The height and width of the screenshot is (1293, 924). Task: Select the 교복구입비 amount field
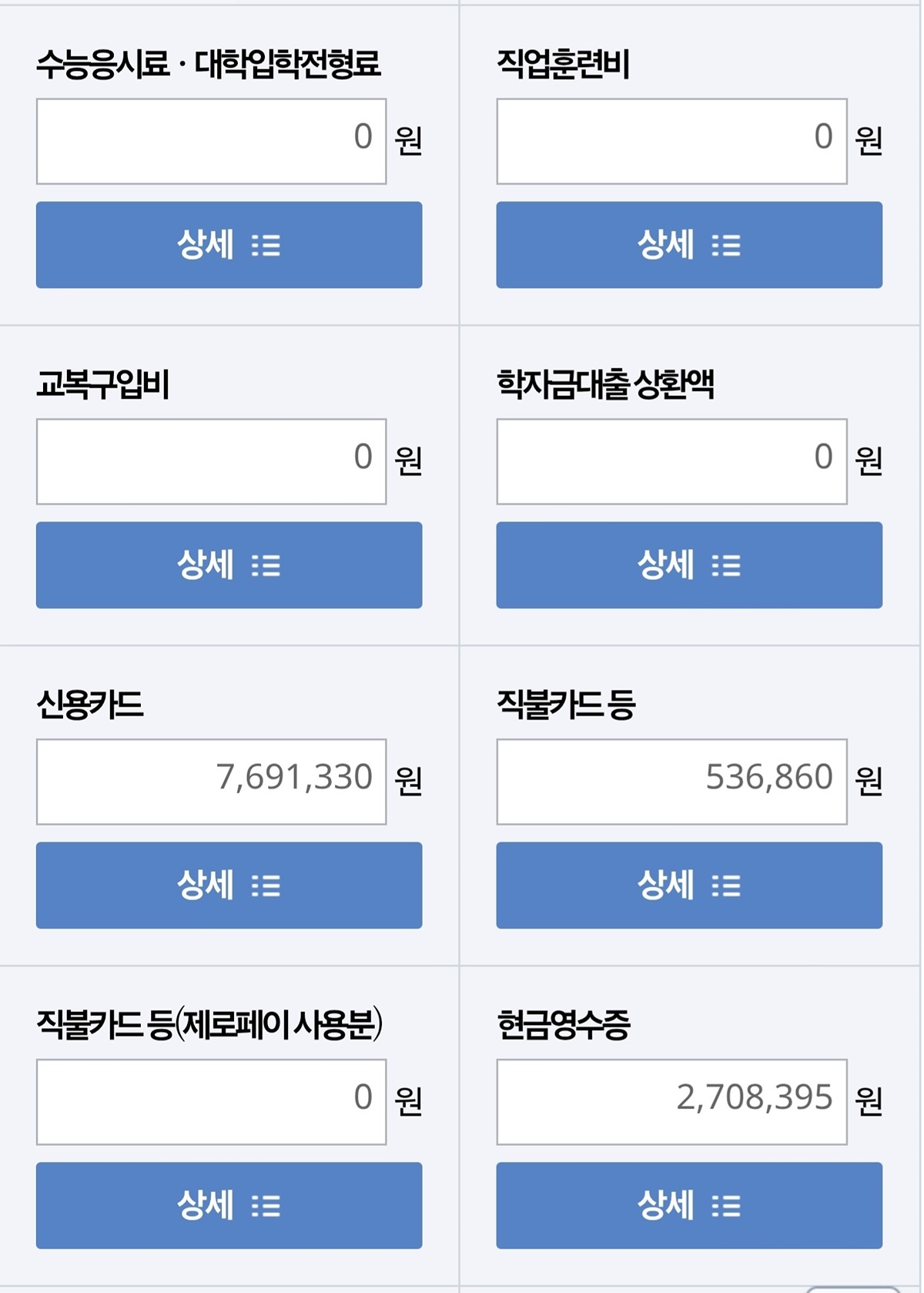tap(211, 462)
